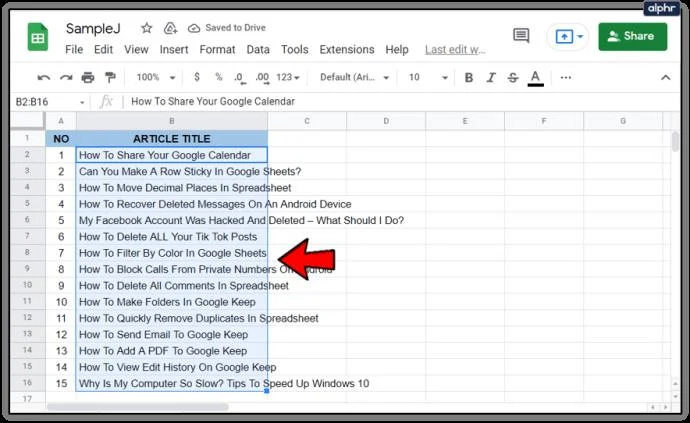Screen dimensions: 690x423
Task: Click the B2:B16 name box field
Action: (48, 102)
